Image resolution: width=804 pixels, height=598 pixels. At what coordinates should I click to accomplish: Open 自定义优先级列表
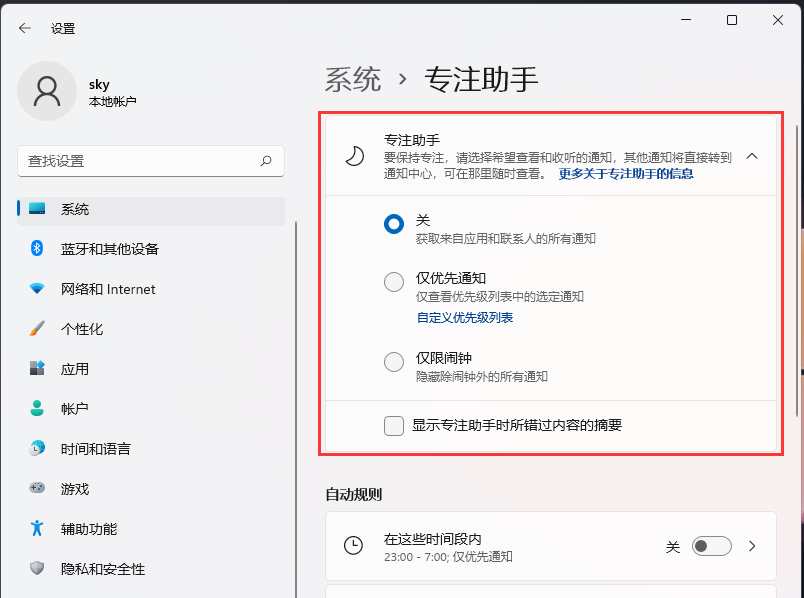click(464, 318)
